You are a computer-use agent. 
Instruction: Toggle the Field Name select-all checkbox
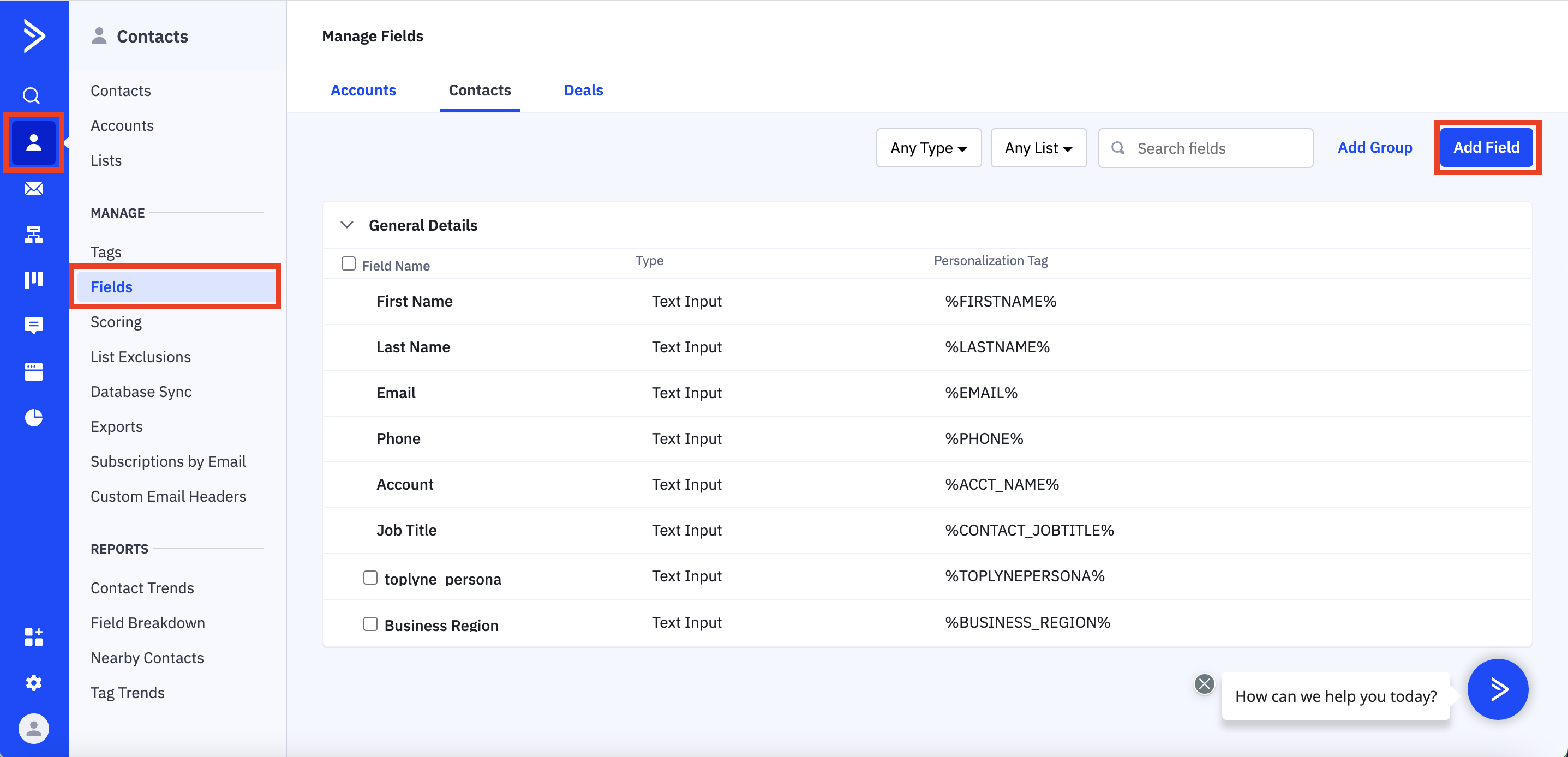[348, 263]
